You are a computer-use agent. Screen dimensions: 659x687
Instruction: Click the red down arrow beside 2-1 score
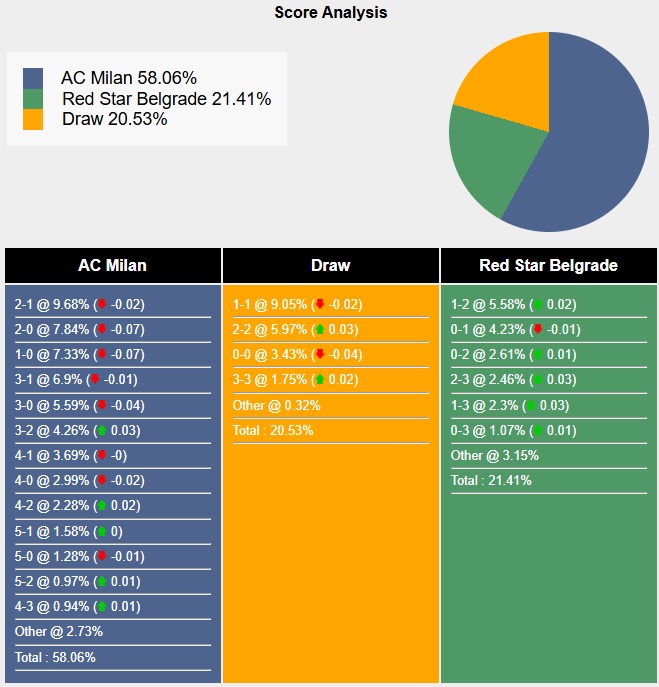[x=101, y=304]
